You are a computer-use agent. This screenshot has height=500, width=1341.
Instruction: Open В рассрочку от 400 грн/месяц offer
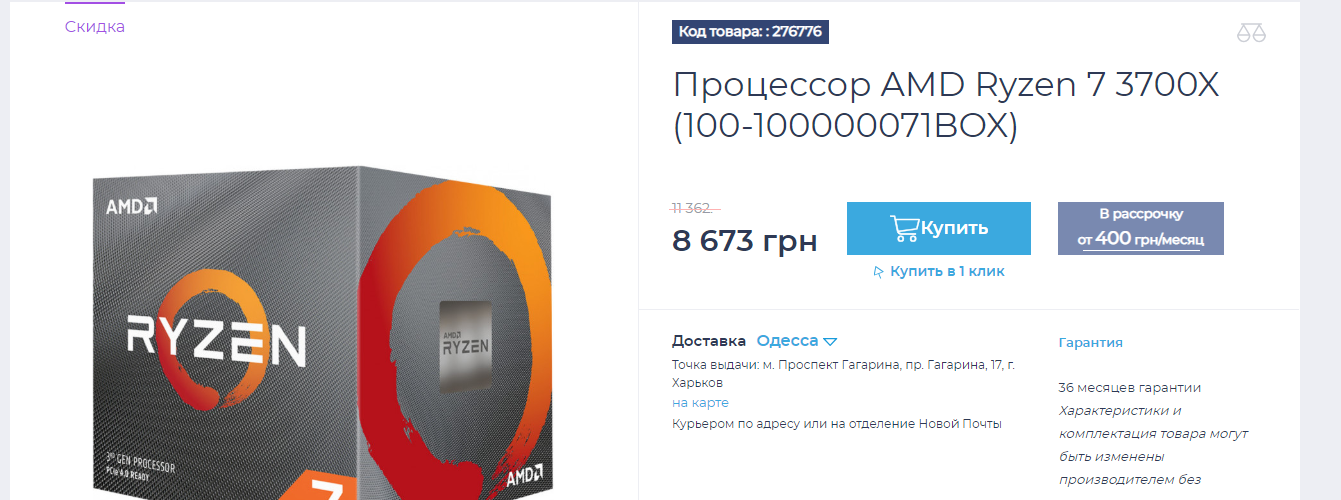[1140, 228]
